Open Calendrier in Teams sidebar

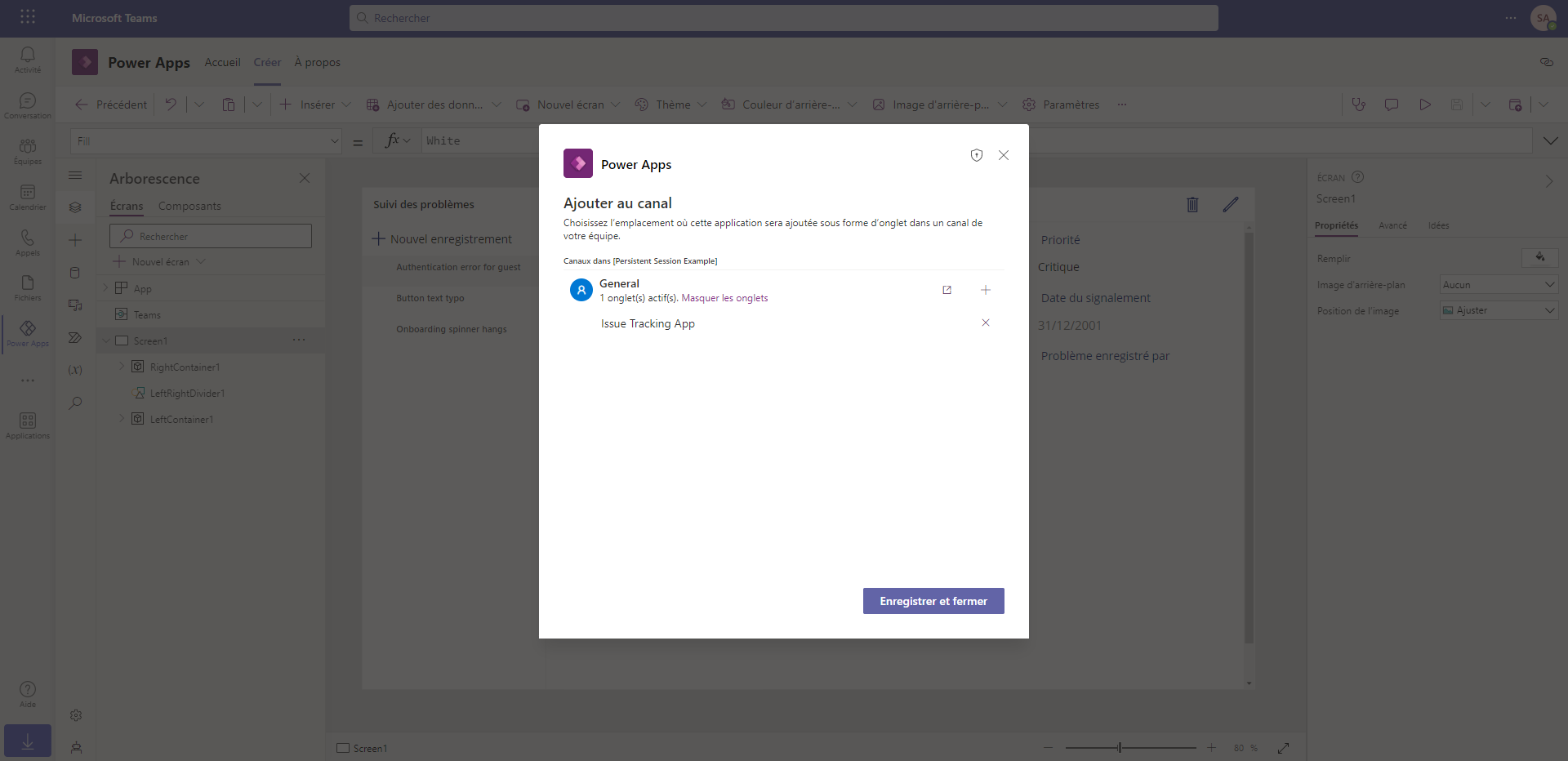coord(28,197)
